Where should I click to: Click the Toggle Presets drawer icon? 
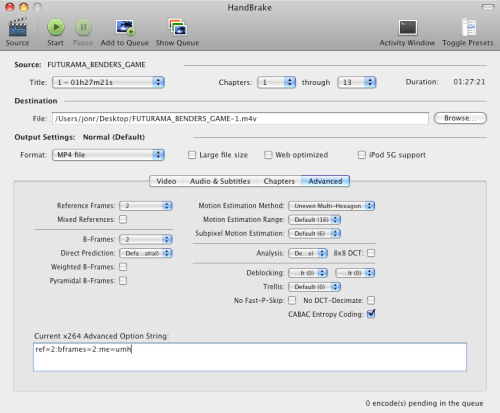[468, 27]
